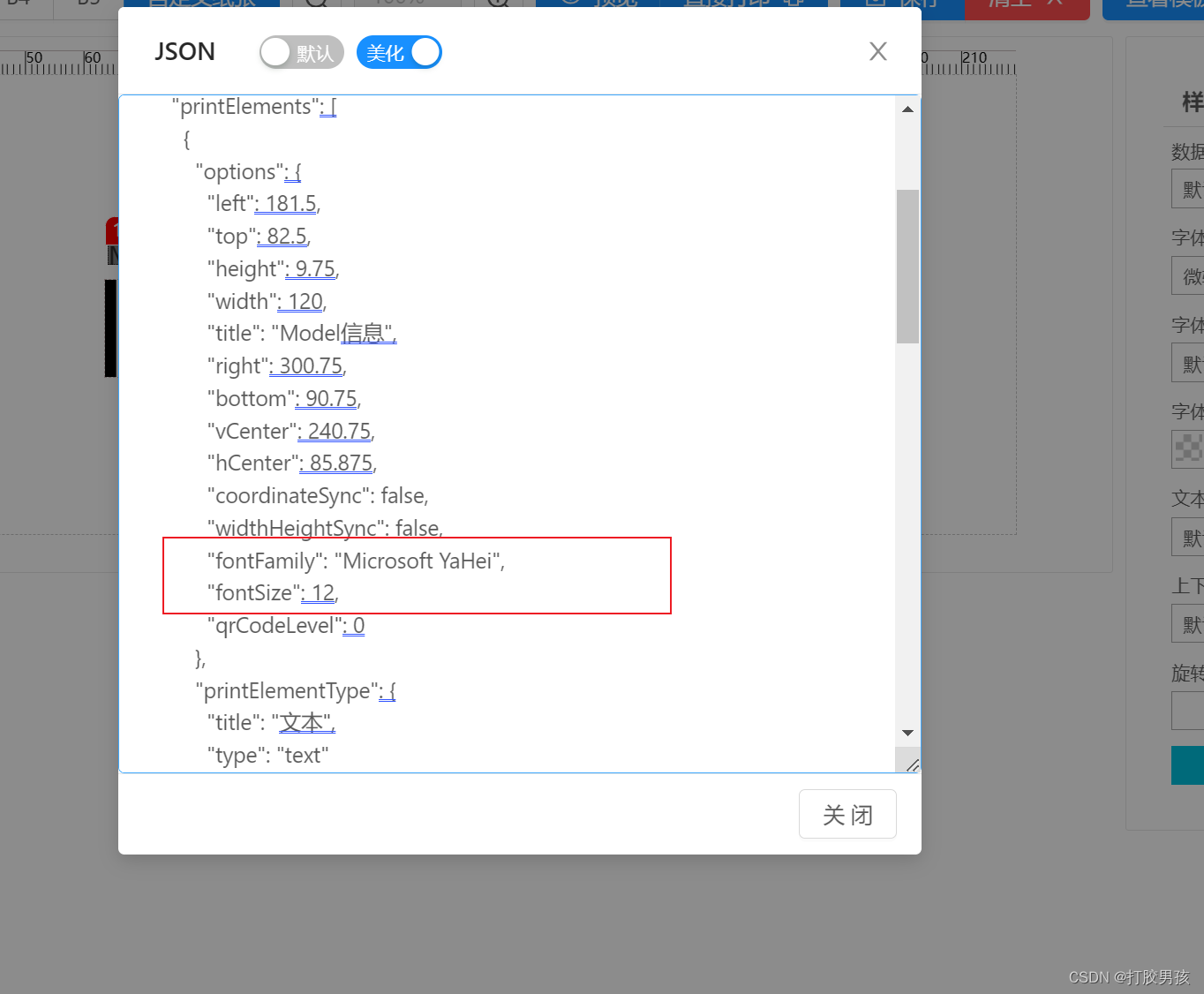Click the "title": "Model信息" line

[302, 334]
